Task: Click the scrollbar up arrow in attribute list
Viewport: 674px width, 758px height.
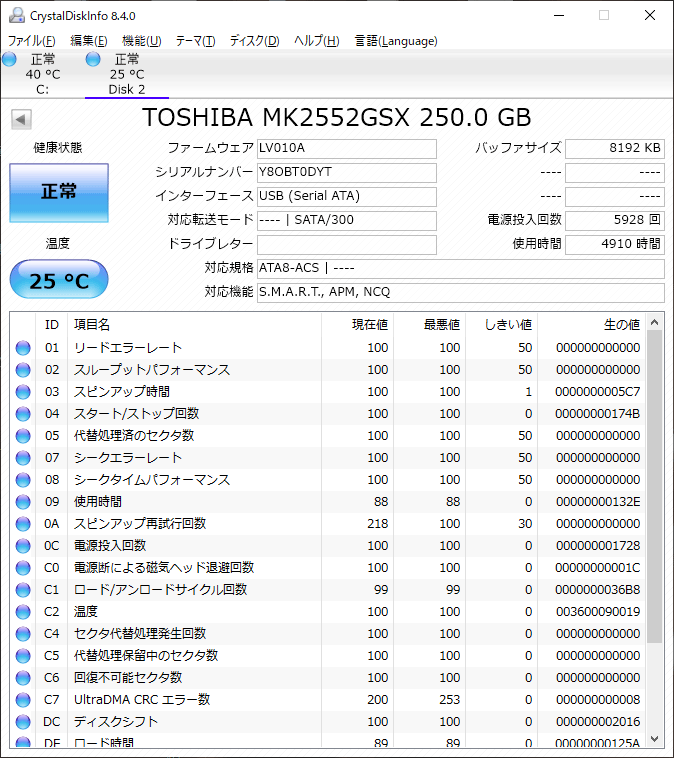Action: click(x=655, y=322)
